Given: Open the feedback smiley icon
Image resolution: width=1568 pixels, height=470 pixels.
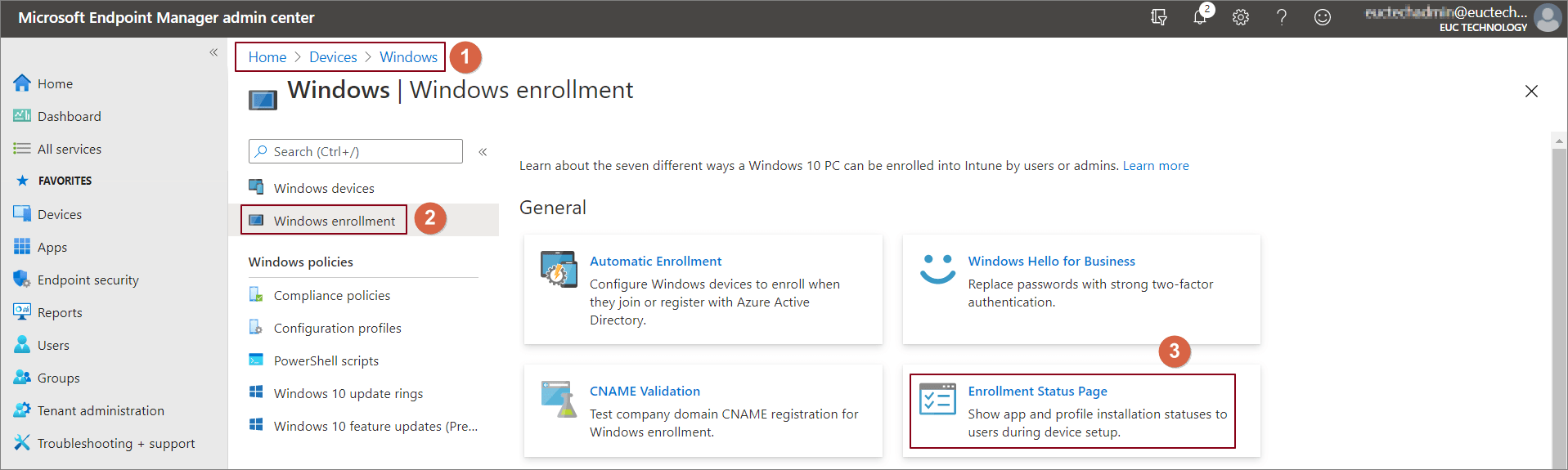Looking at the screenshot, I should (x=1323, y=17).
